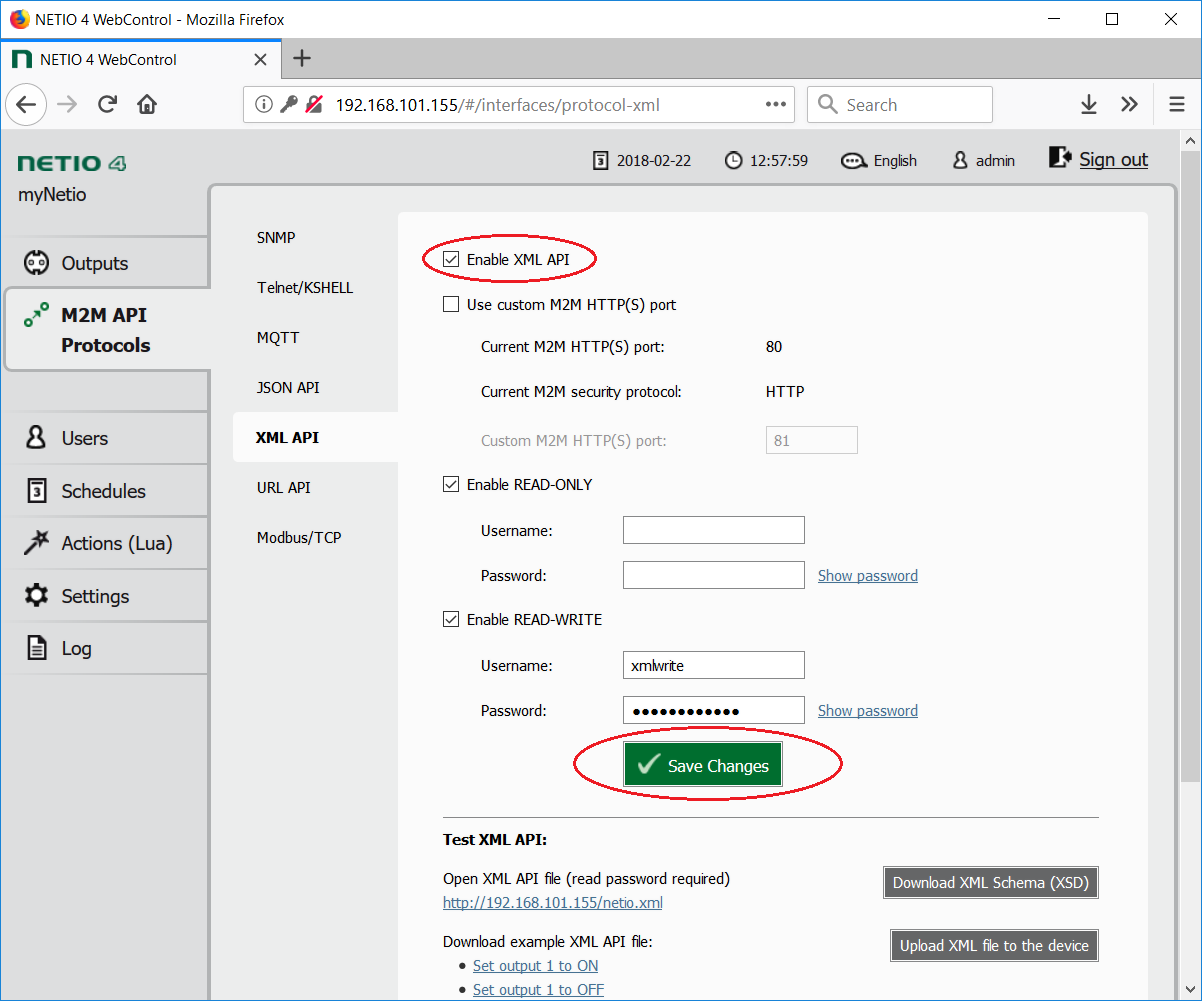Select the XML API tab
1202x1001 pixels.
[315, 437]
